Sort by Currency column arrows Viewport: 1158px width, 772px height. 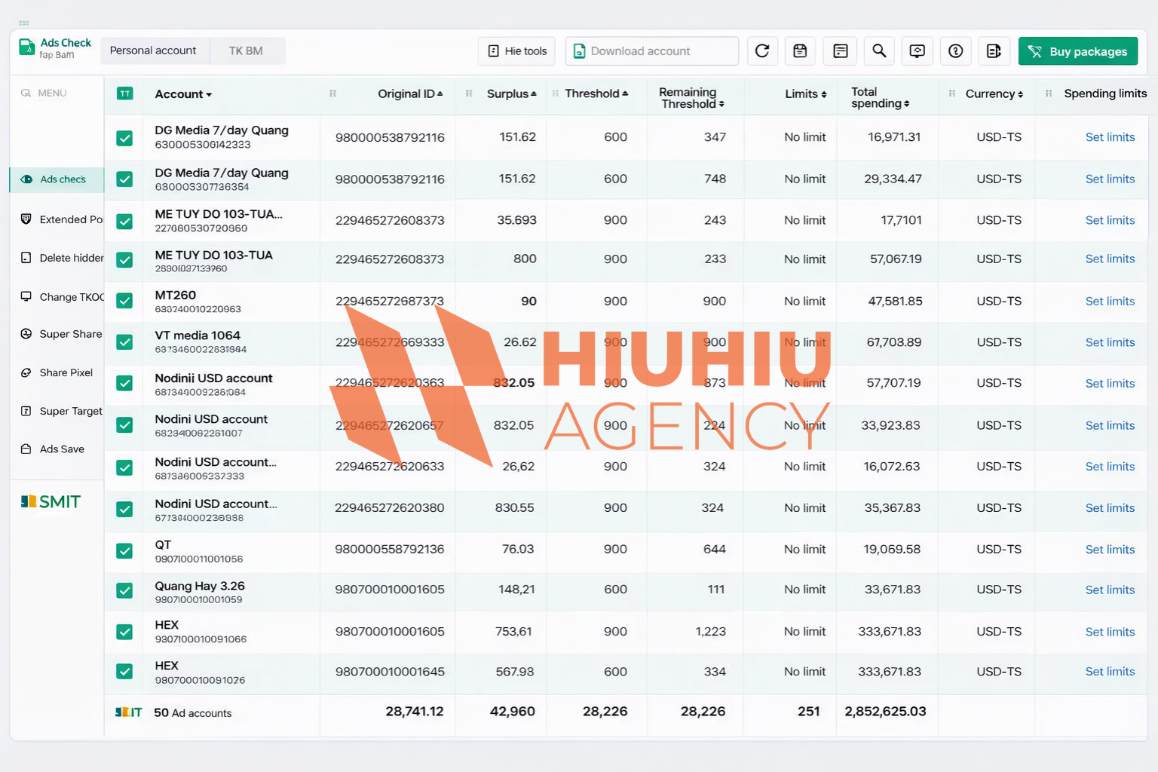1020,94
